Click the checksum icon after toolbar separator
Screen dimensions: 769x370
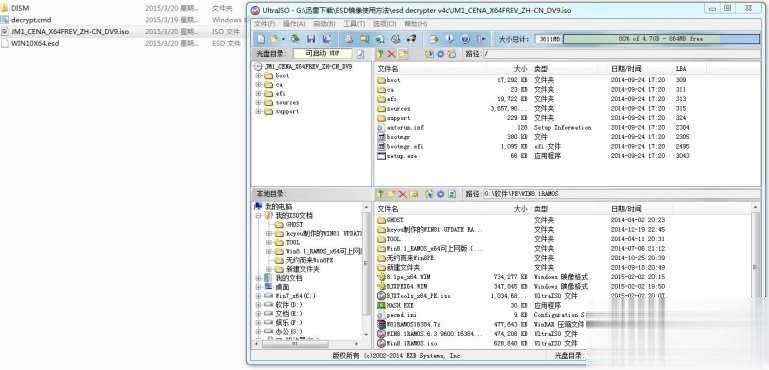coord(434,39)
